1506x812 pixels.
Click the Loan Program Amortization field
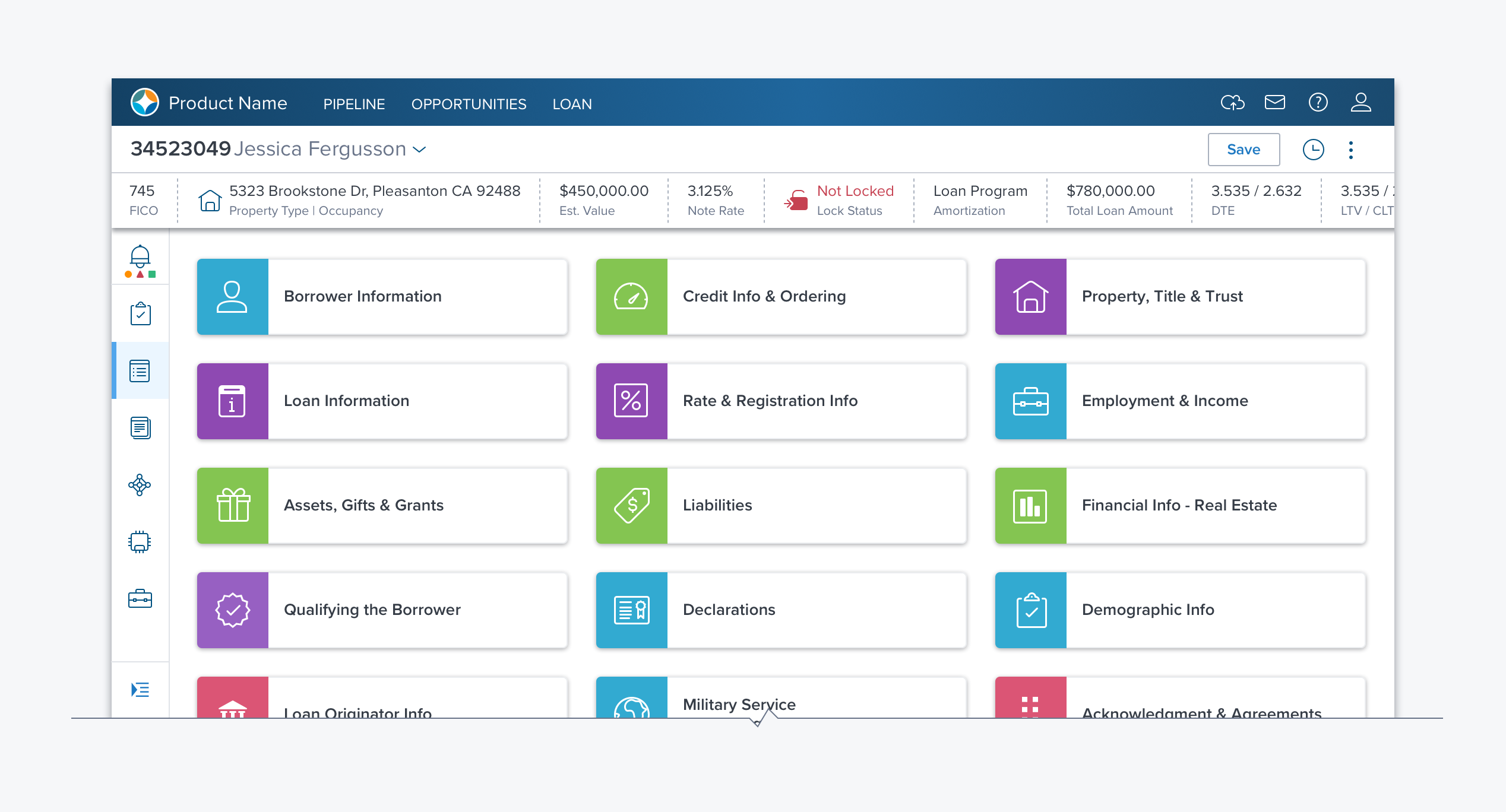pos(980,200)
